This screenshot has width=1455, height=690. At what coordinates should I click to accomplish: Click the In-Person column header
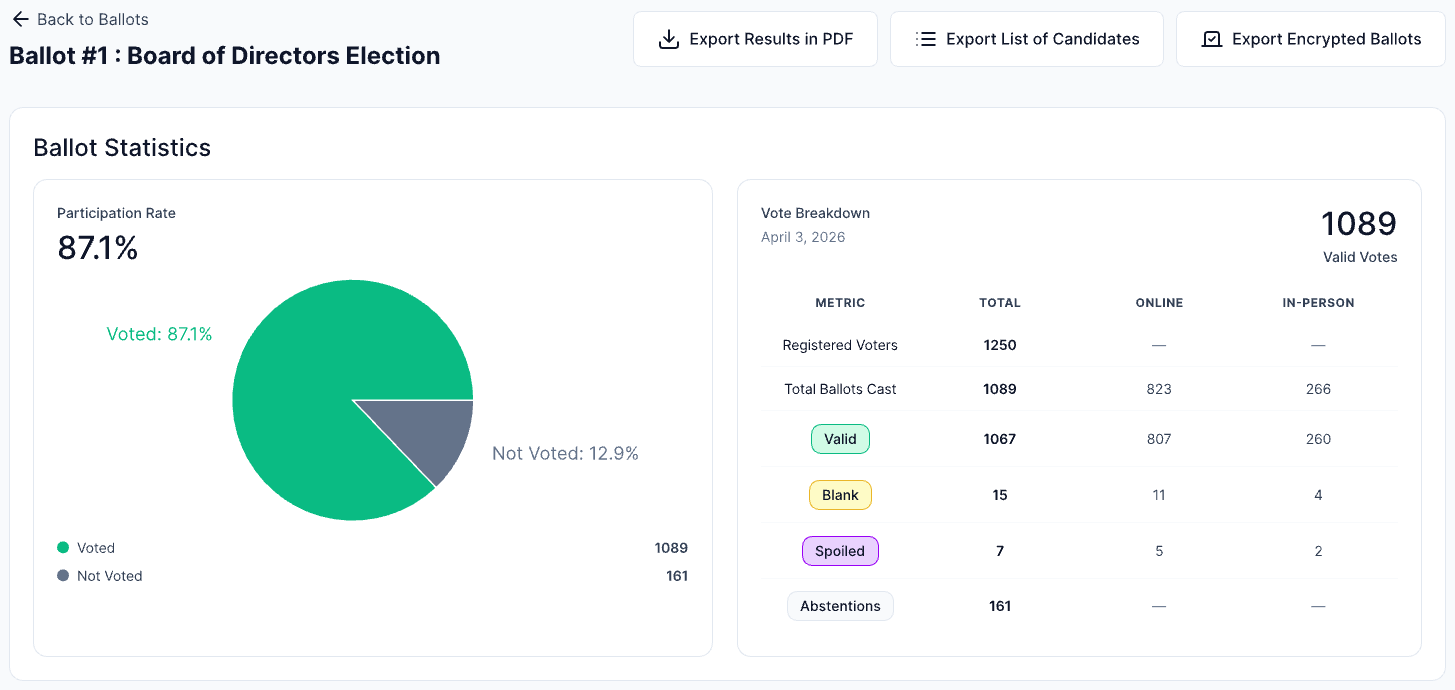(x=1318, y=303)
